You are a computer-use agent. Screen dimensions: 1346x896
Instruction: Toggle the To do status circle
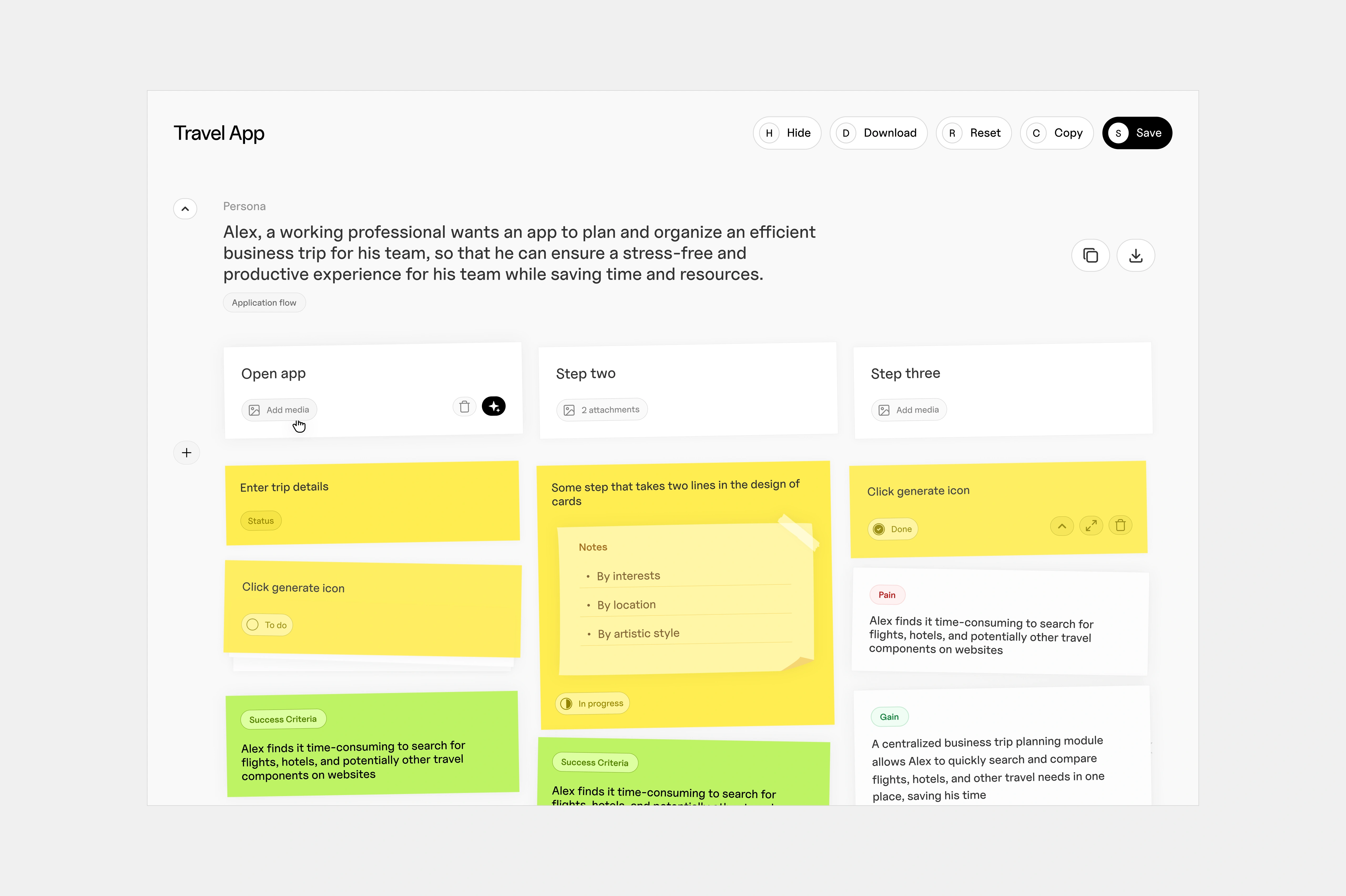[253, 625]
